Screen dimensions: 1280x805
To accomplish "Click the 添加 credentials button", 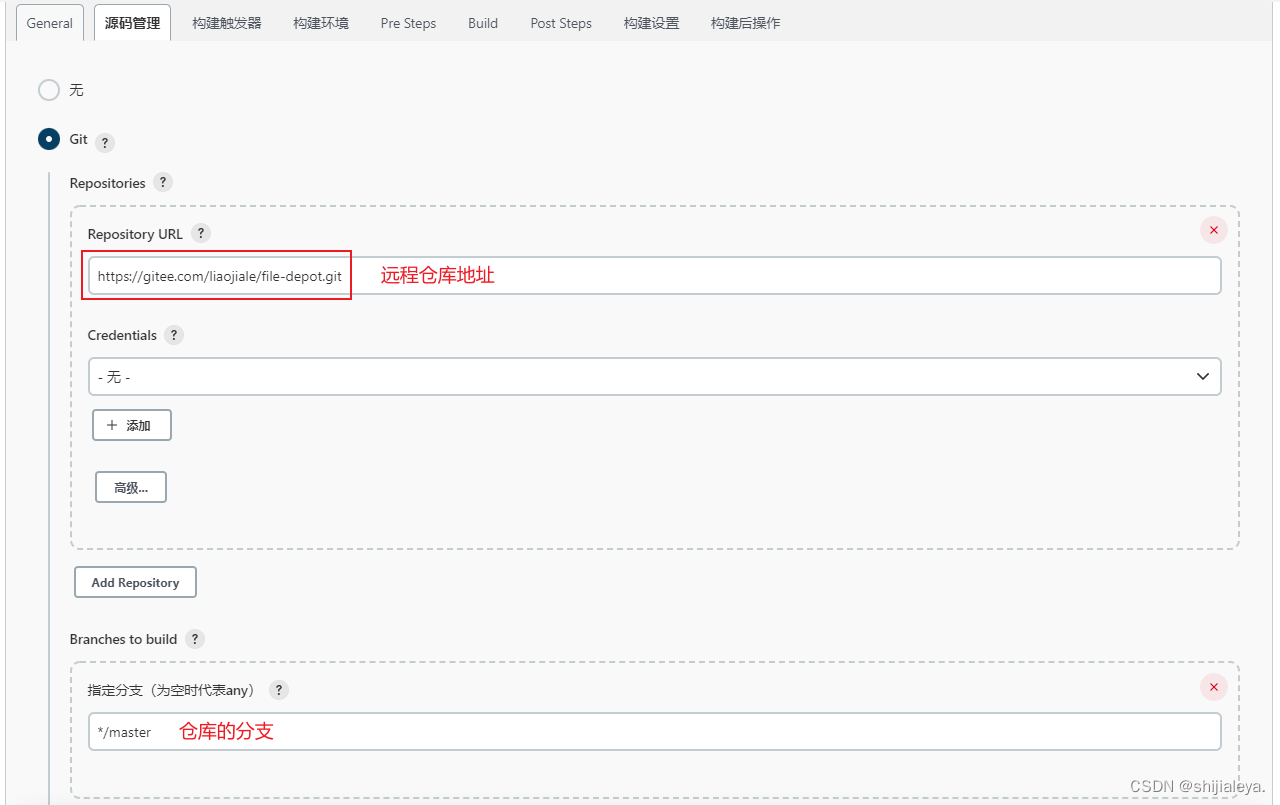I will tap(132, 425).
